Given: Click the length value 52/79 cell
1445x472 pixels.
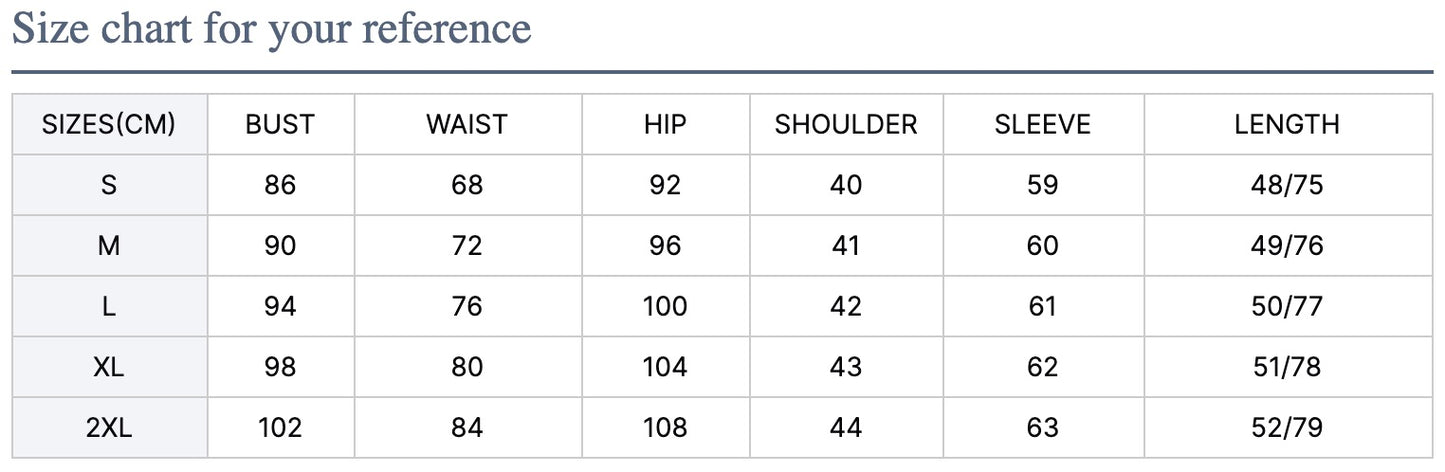Looking at the screenshot, I should click(1287, 428).
